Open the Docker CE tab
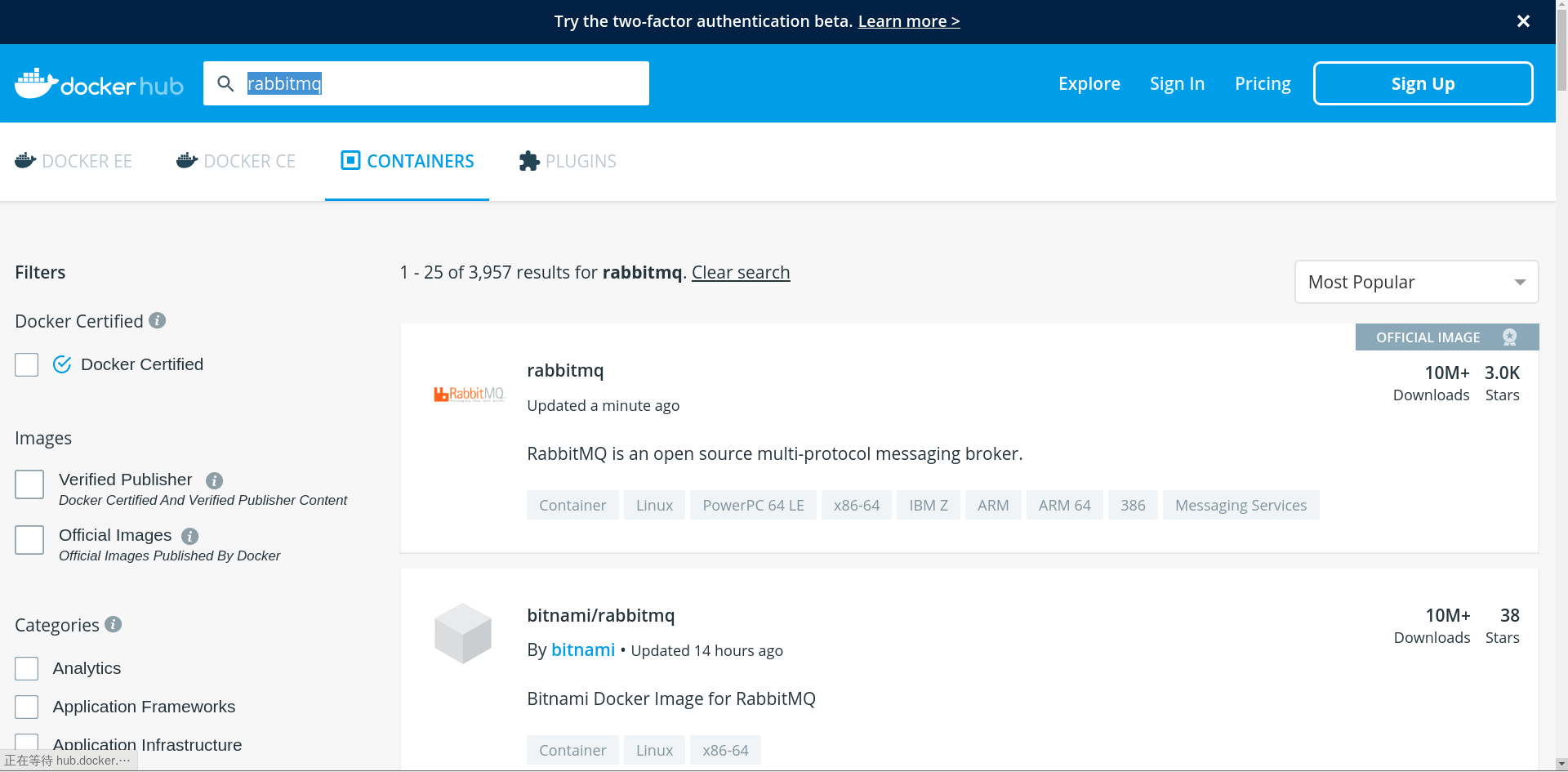 (236, 161)
